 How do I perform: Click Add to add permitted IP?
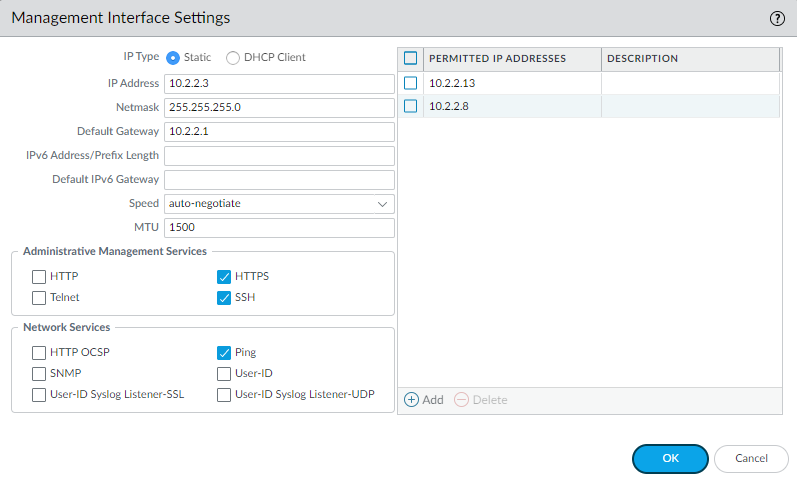[x=423, y=400]
